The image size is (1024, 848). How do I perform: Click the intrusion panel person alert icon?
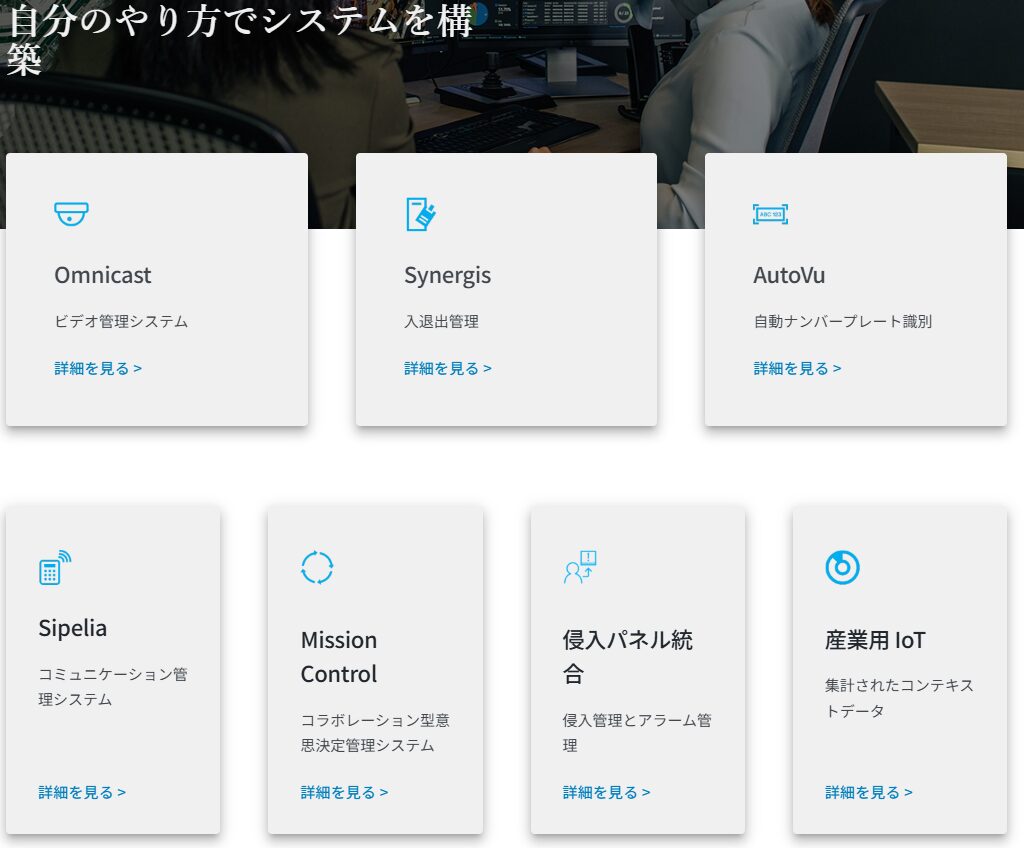580,567
